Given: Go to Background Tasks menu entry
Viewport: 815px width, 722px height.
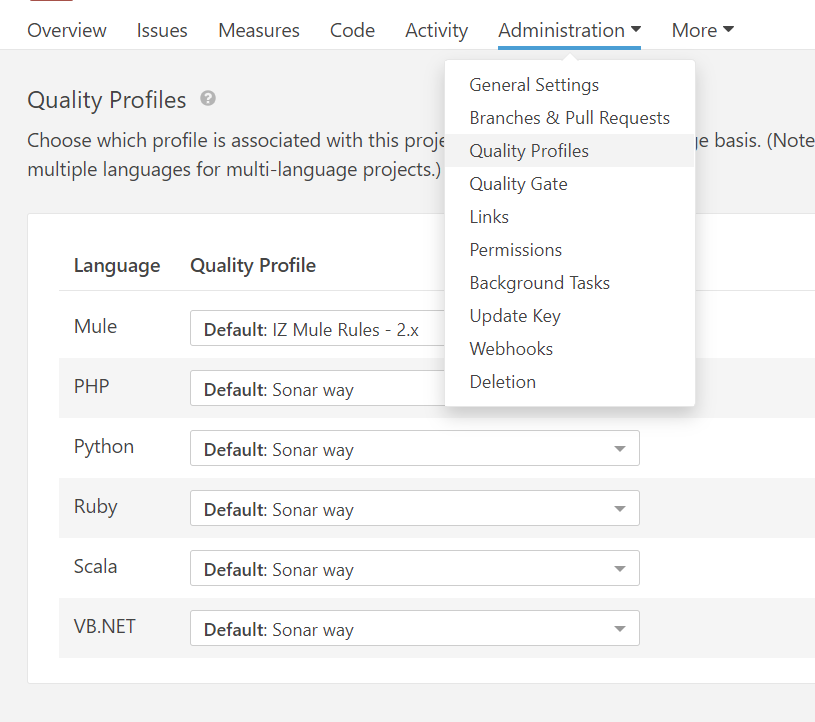Looking at the screenshot, I should coord(570,283).
